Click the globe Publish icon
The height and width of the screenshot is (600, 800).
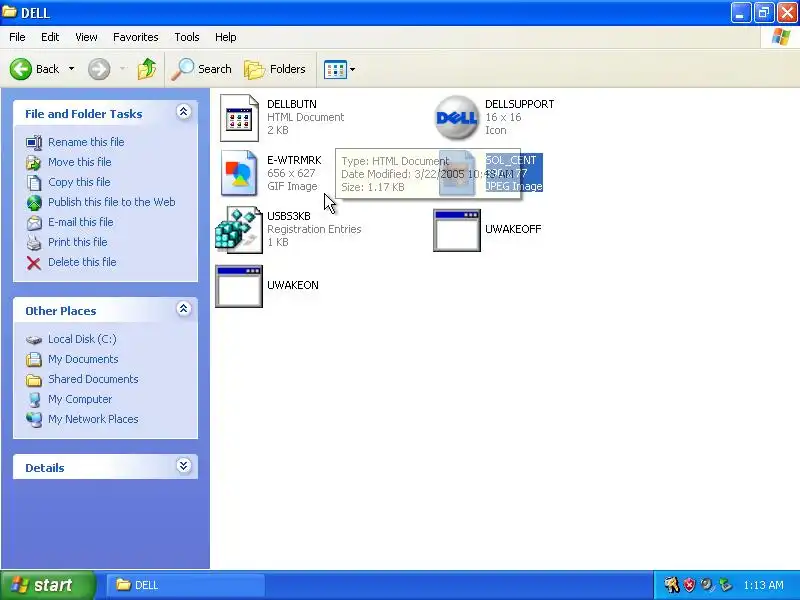[34, 203]
